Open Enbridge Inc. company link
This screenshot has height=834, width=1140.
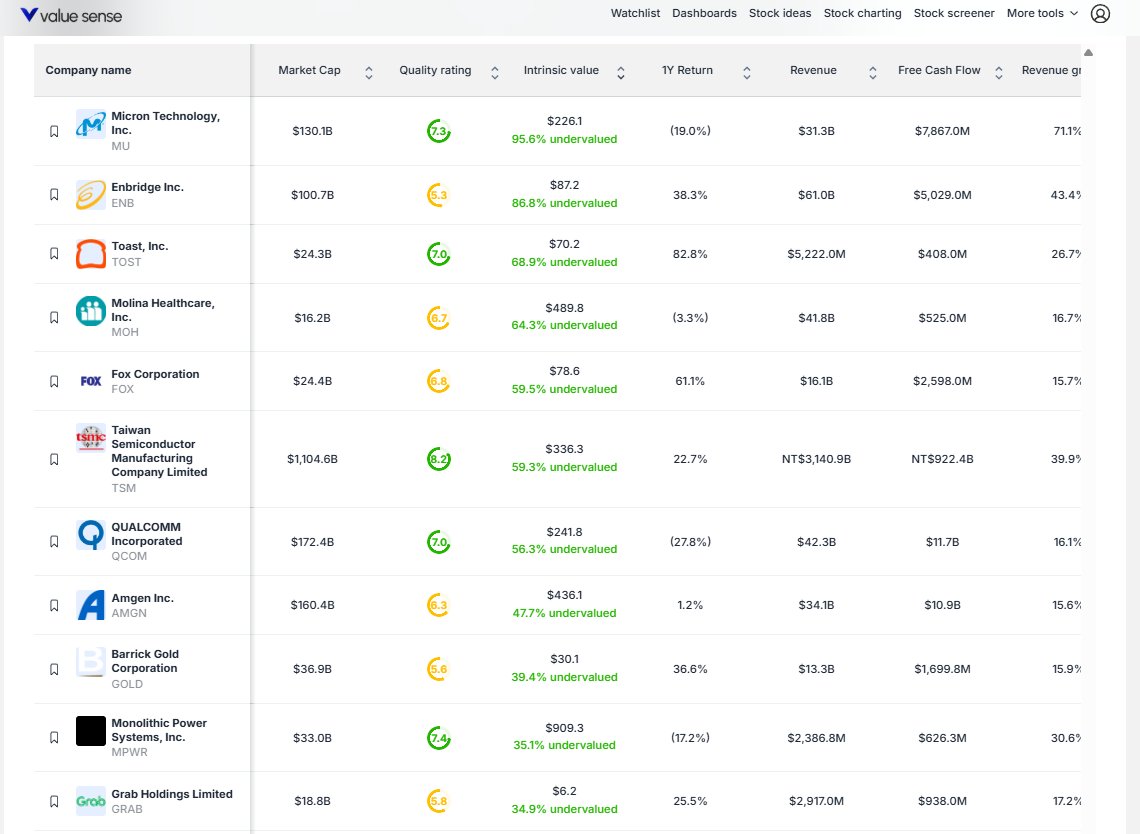coord(148,187)
